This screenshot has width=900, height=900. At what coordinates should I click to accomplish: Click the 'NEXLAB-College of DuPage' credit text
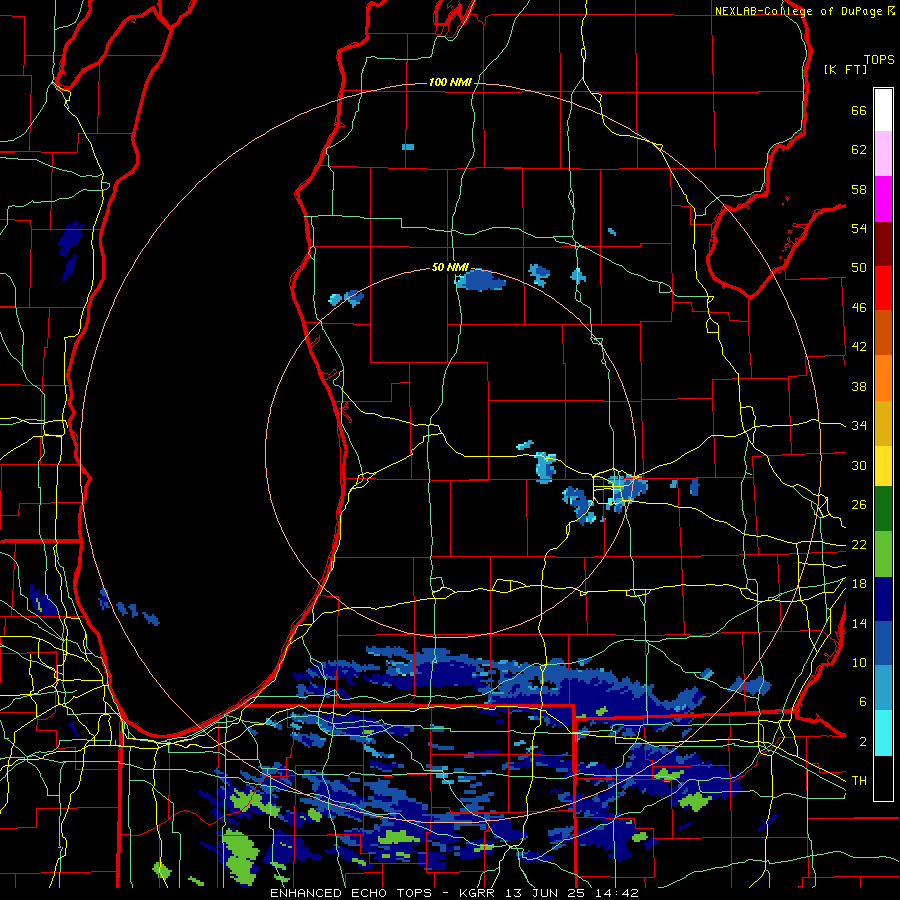pos(799,11)
